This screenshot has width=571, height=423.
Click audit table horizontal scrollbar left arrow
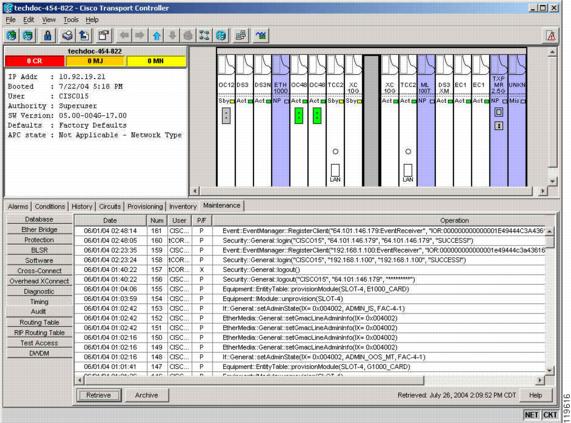point(80,380)
